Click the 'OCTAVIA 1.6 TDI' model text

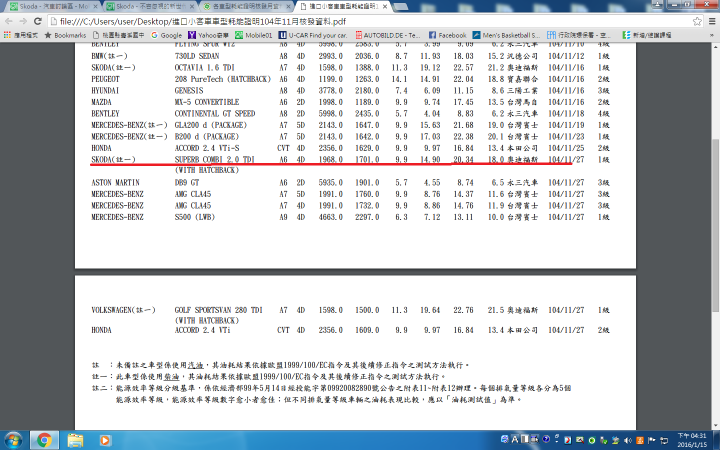point(204,68)
